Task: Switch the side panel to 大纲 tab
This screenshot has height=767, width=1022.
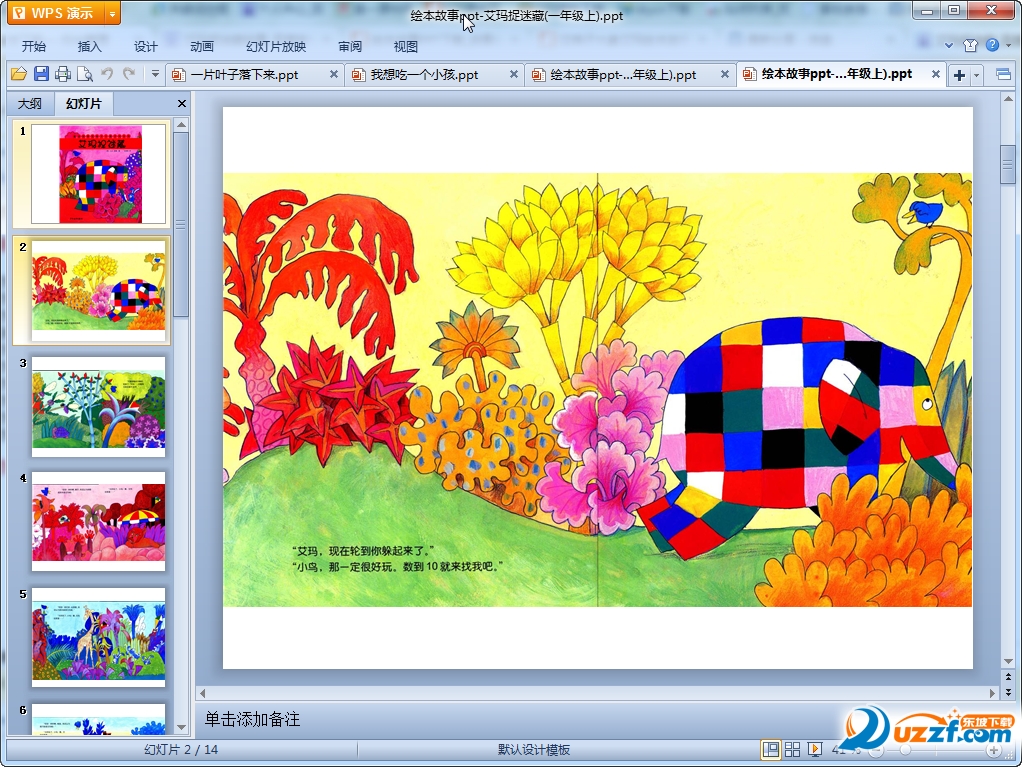Action: [29, 104]
